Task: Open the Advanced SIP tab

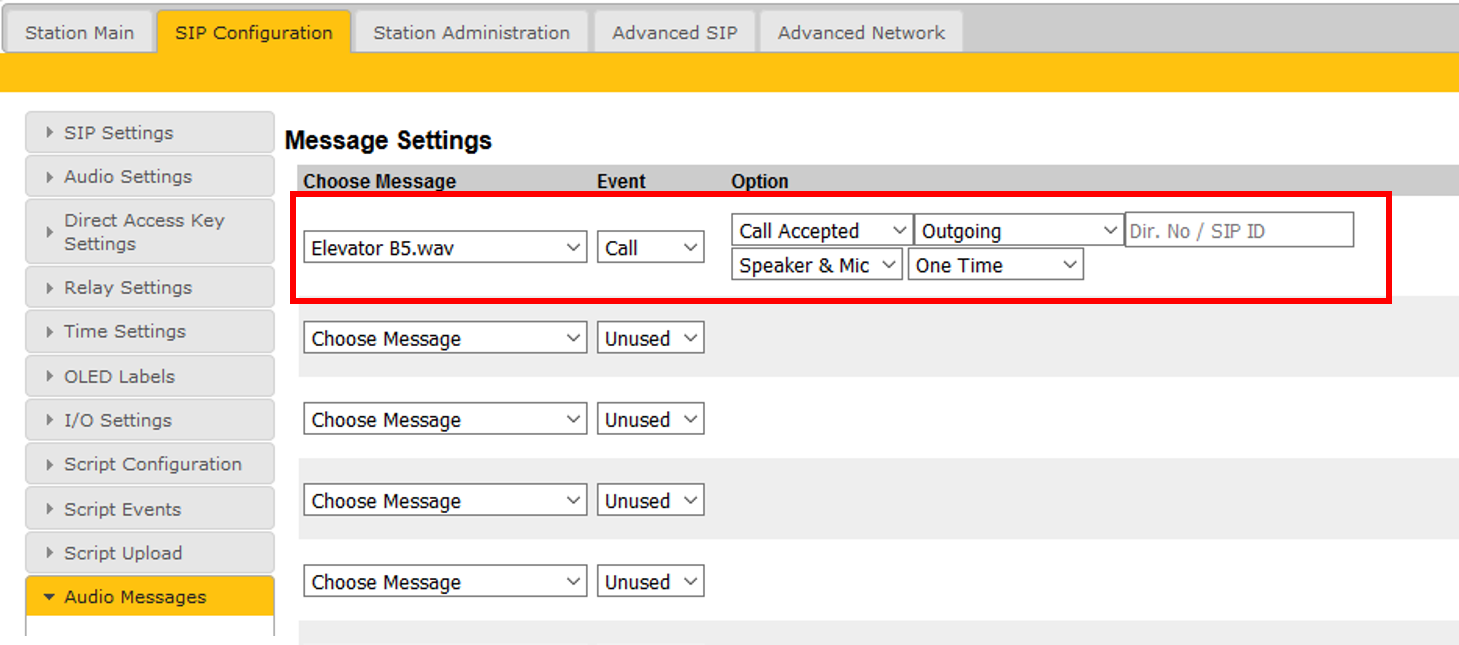Action: [x=675, y=32]
